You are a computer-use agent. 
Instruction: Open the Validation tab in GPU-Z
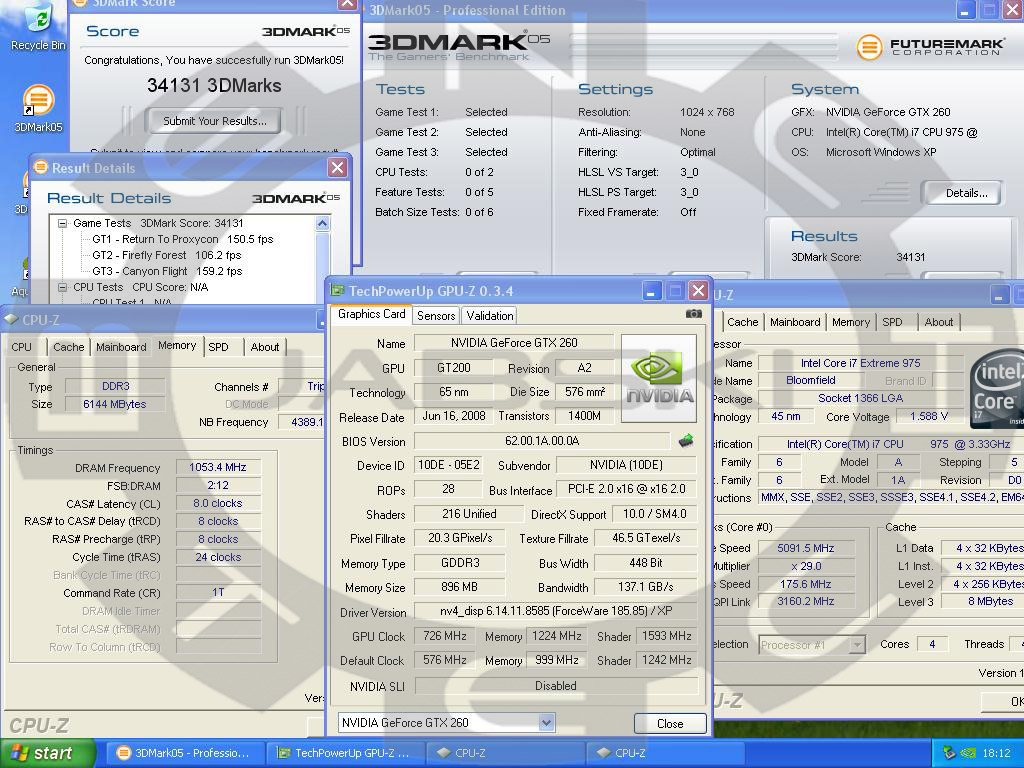click(x=490, y=316)
